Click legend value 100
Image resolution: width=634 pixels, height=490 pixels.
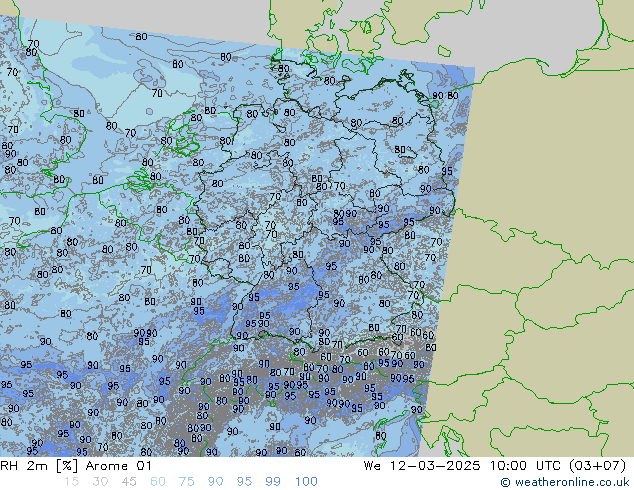tap(306, 482)
